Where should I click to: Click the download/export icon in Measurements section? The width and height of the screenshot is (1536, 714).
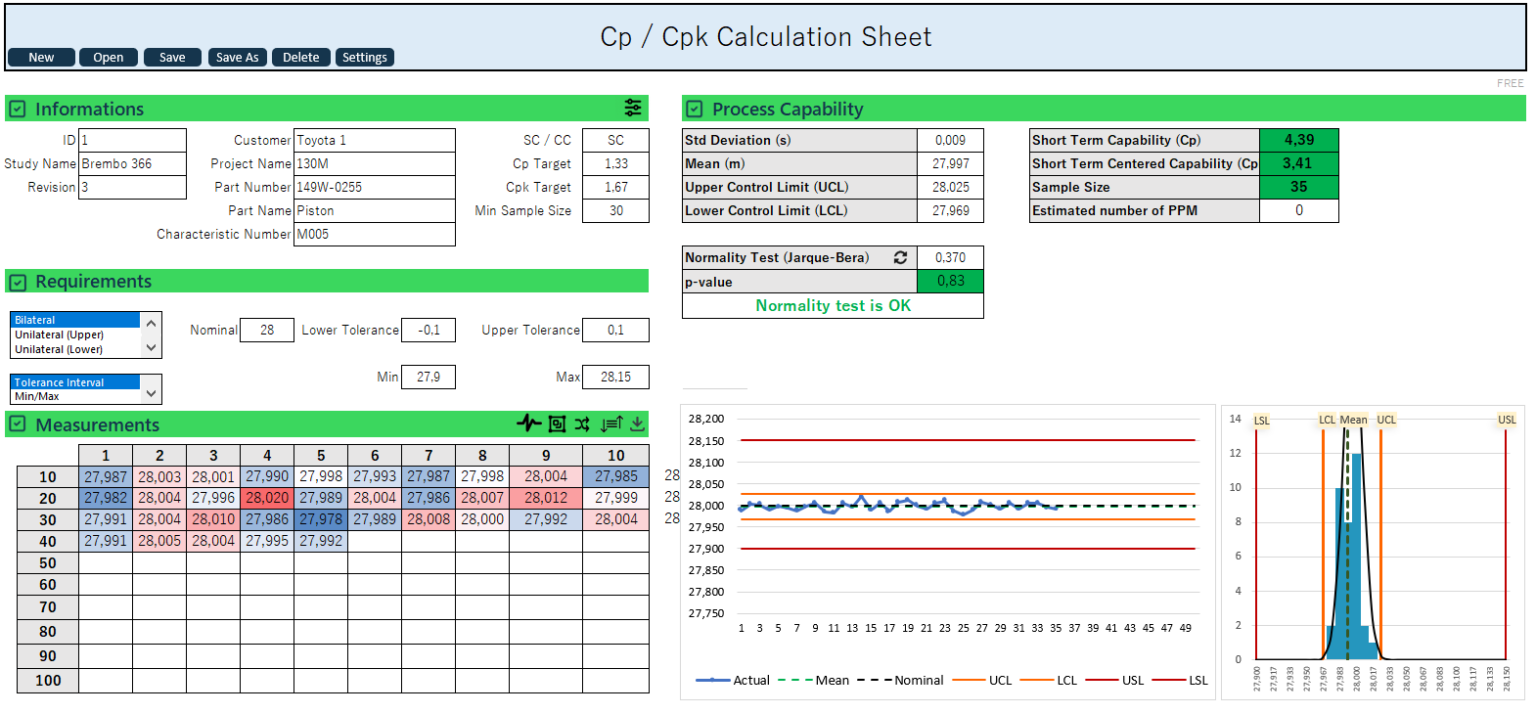(637, 424)
